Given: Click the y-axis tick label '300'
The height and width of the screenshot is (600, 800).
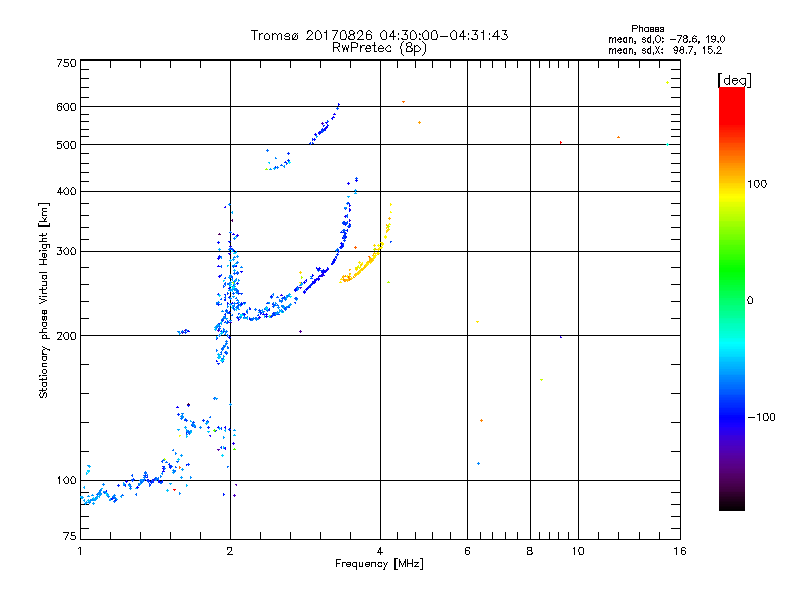Looking at the screenshot, I should [66, 251].
